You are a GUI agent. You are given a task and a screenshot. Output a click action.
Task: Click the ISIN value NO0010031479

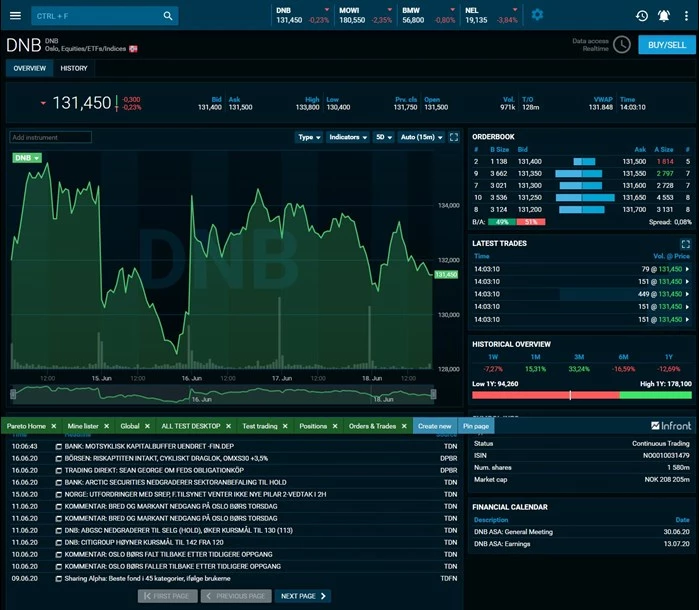click(666, 456)
